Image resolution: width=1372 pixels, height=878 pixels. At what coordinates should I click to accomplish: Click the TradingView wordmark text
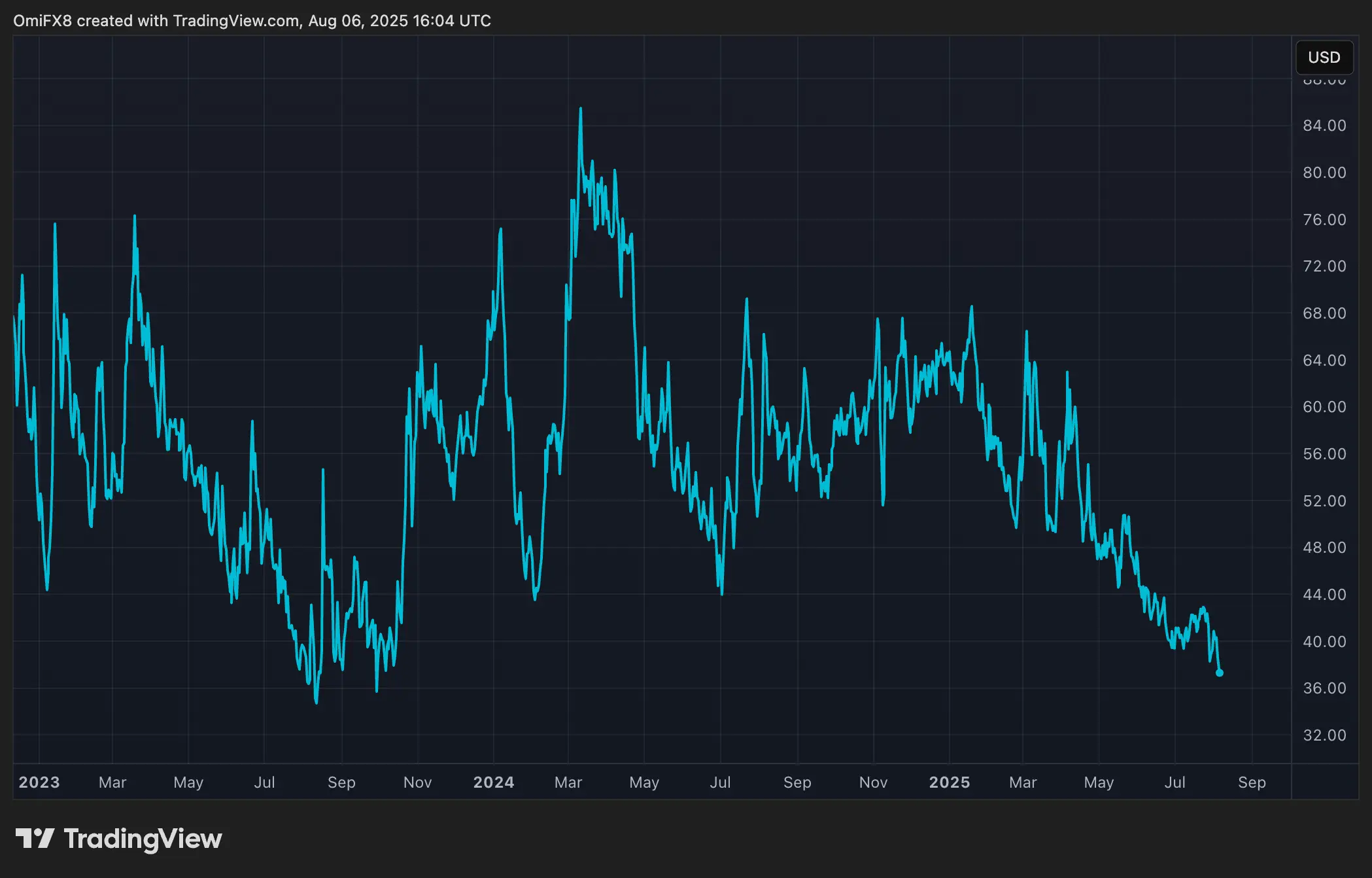(x=143, y=838)
